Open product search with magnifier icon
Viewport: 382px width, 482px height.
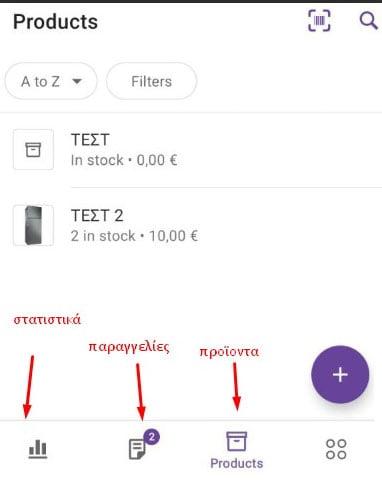click(x=368, y=21)
